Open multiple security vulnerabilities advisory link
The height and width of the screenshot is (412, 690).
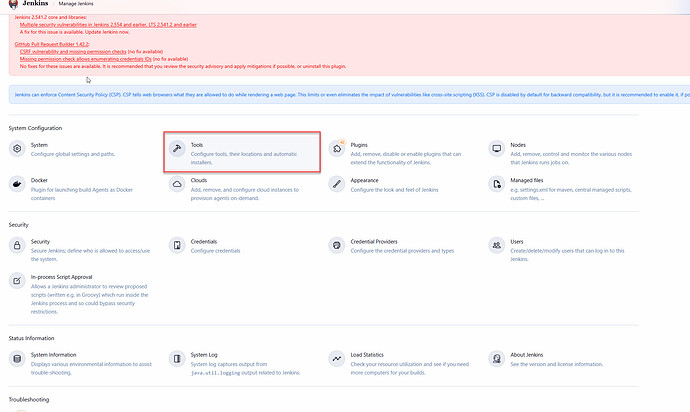[108, 25]
